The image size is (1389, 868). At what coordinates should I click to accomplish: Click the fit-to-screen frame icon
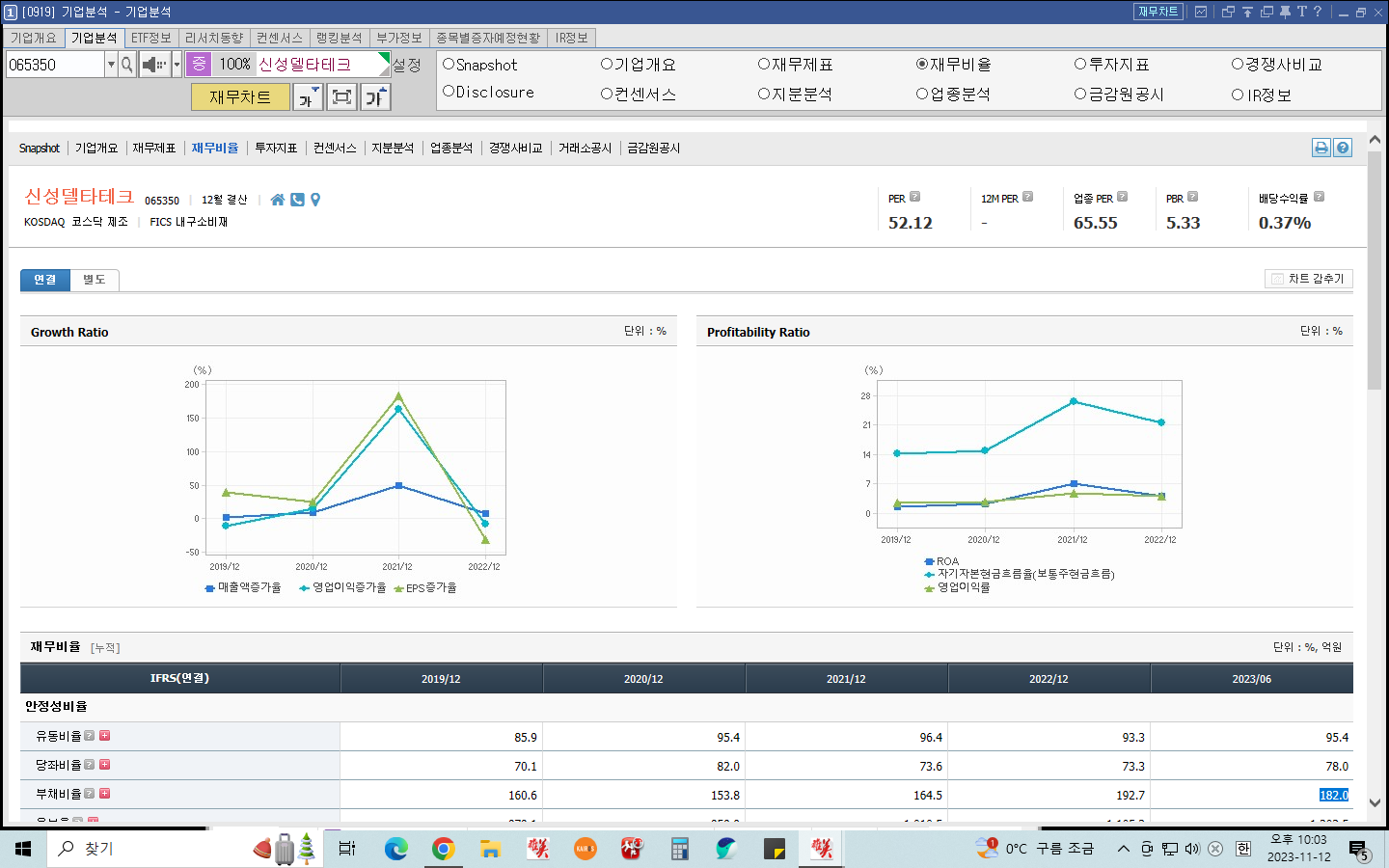341,97
